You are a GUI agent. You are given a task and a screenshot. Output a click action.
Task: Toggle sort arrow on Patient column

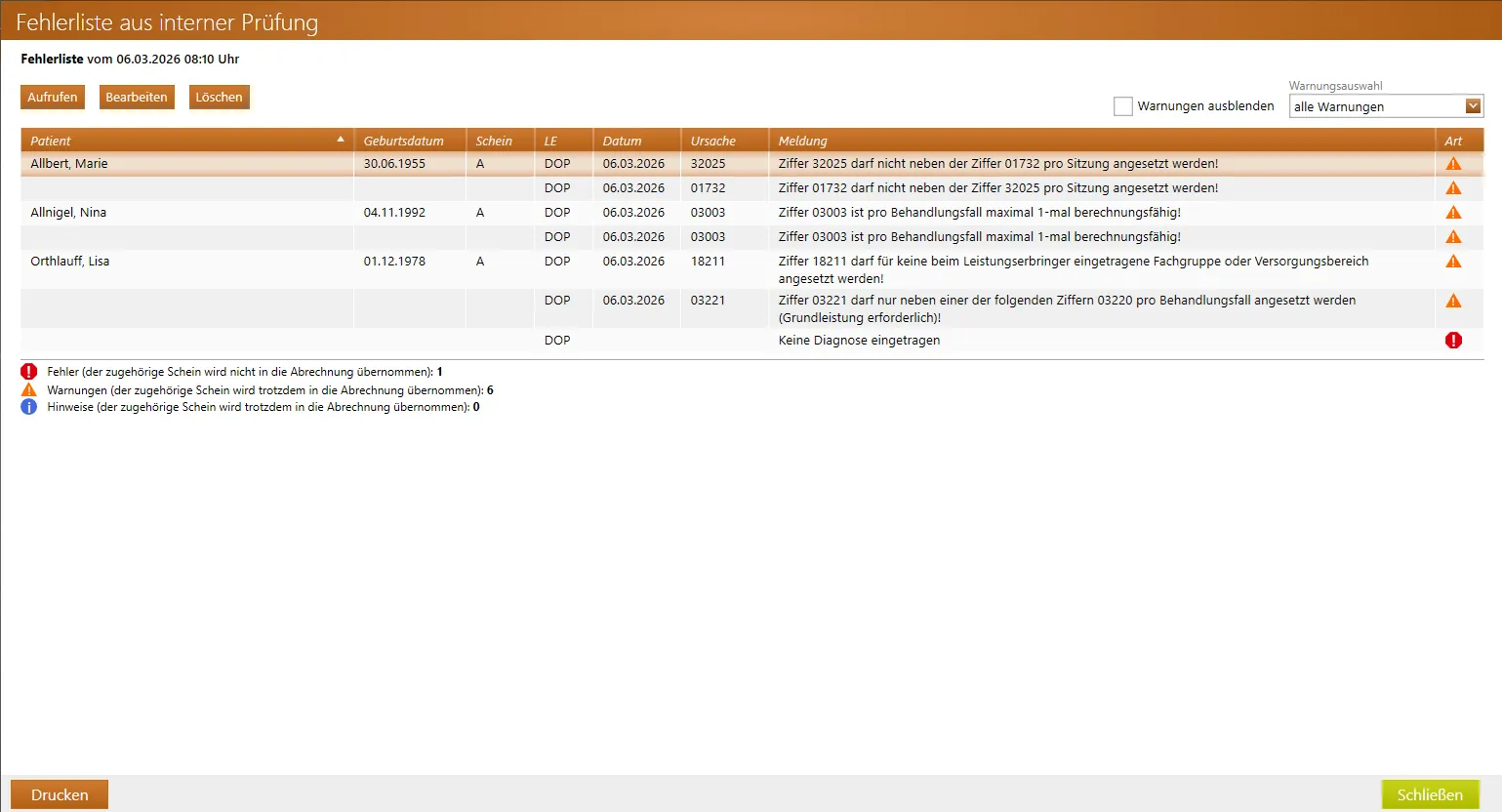(x=340, y=141)
